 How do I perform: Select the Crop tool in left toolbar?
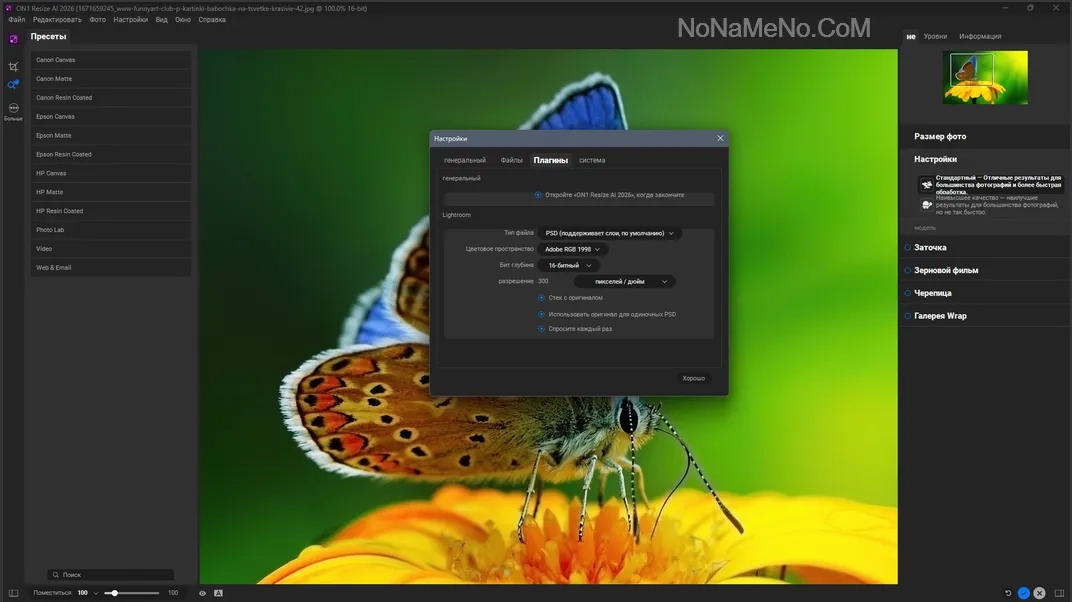point(13,67)
